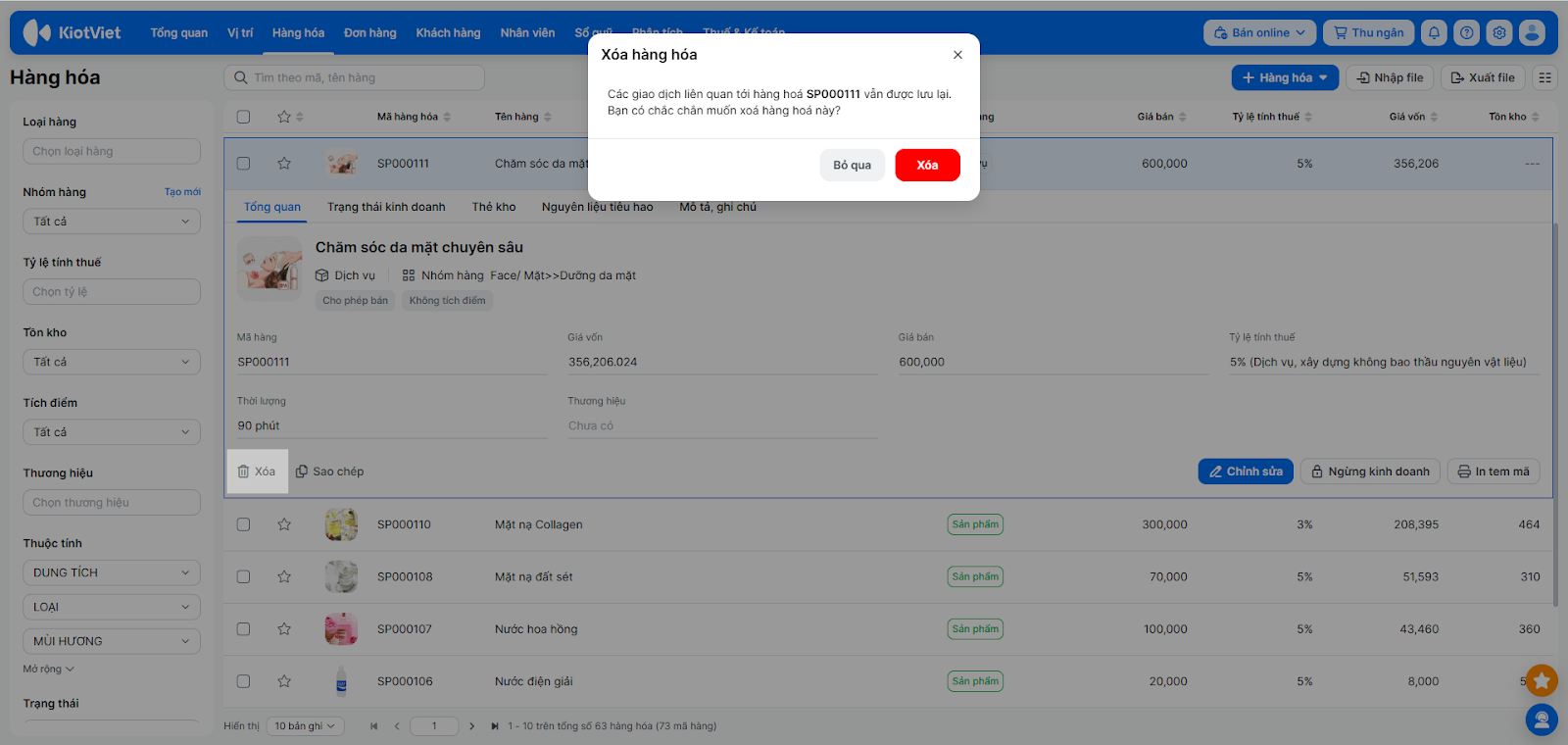1568x745 pixels.
Task: Switch to Nguyên liệu tiêu hao tab
Action: tap(597, 207)
